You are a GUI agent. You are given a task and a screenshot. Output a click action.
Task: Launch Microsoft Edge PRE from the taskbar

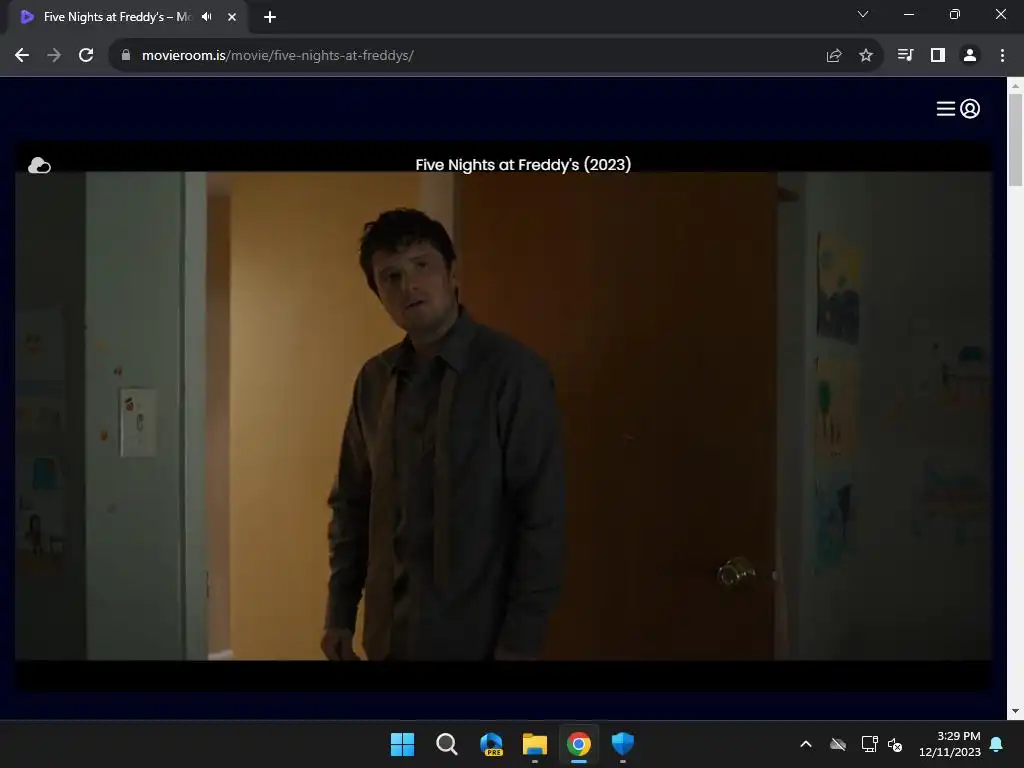point(491,744)
